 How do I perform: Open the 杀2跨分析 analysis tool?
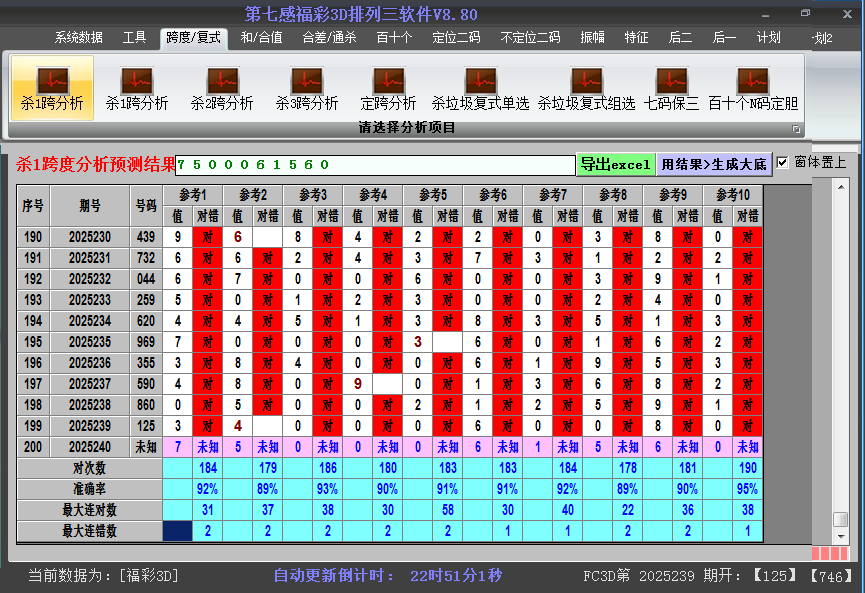click(222, 88)
